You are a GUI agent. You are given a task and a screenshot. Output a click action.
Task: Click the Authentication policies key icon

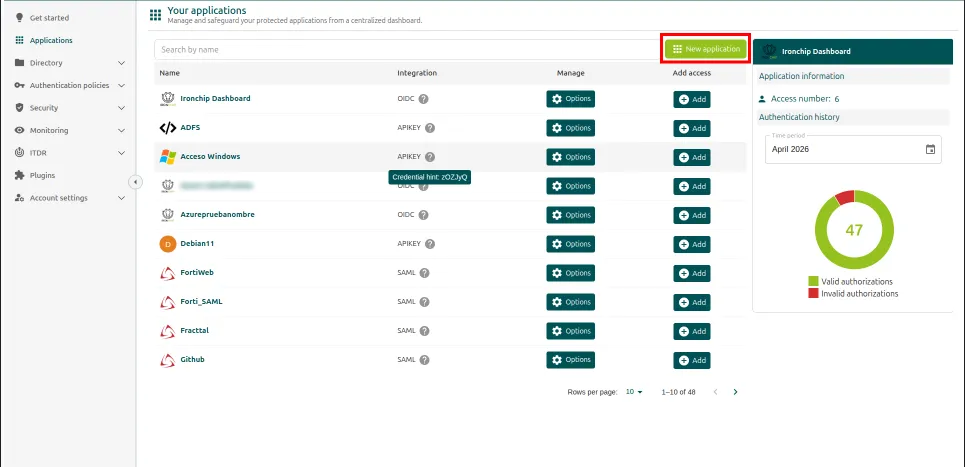19,86
